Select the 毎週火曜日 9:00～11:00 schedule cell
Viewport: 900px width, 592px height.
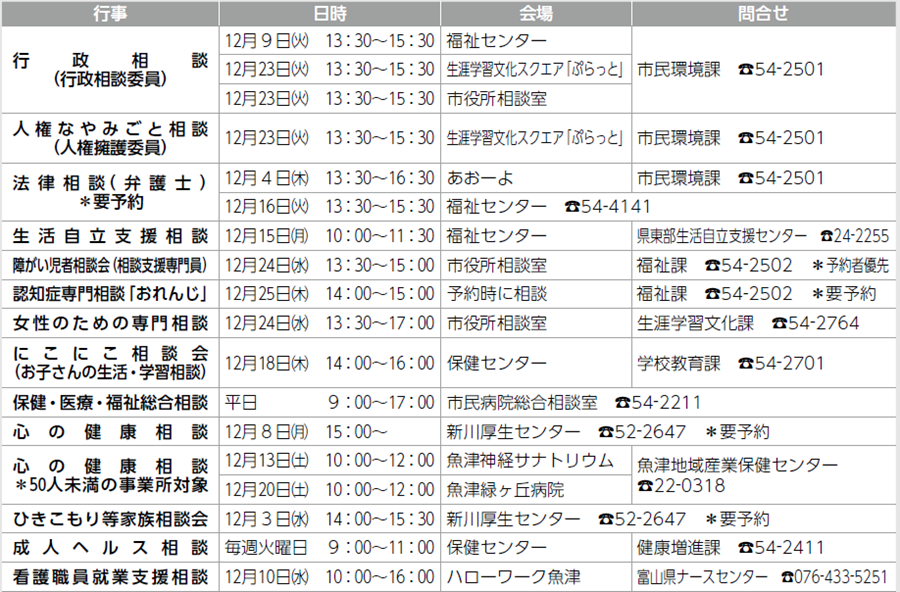tap(329, 548)
